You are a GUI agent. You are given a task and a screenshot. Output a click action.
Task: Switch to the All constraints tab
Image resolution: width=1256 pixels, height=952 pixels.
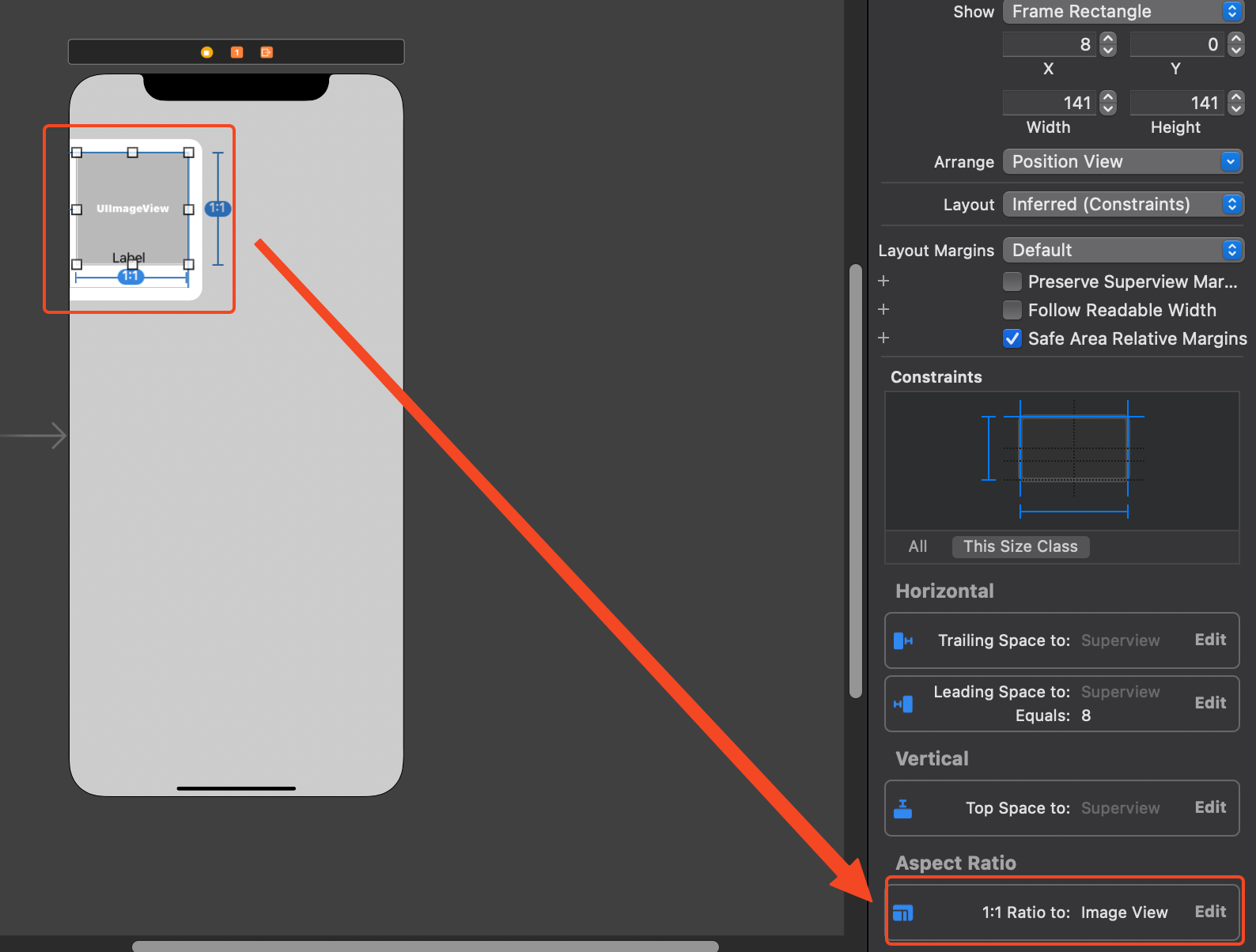coord(917,546)
